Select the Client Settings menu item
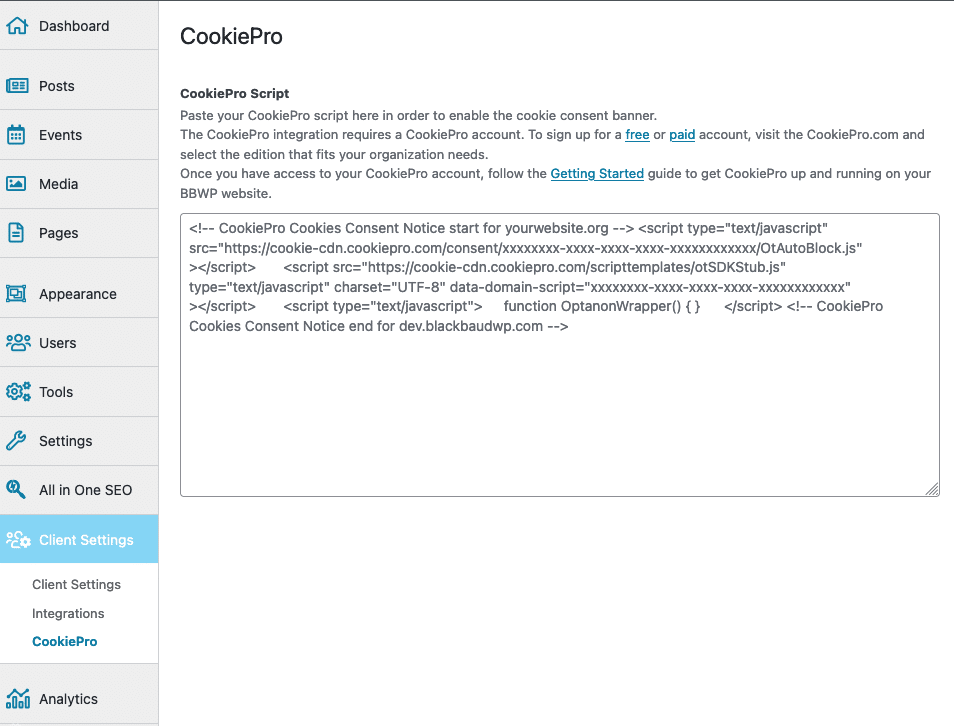 click(79, 539)
